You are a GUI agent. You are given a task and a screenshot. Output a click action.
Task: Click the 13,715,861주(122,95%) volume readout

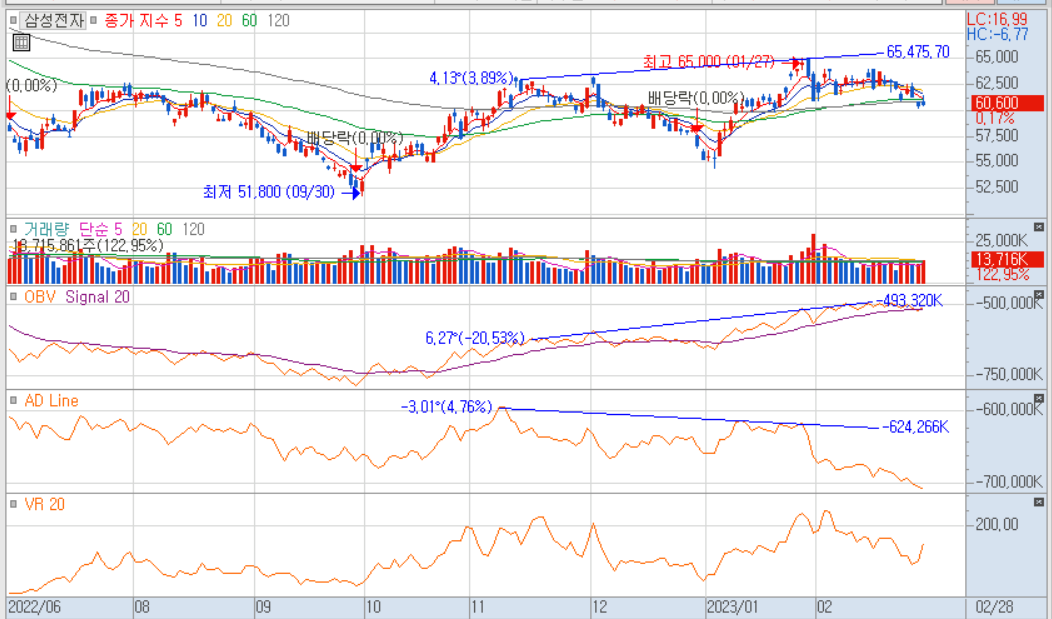88,245
